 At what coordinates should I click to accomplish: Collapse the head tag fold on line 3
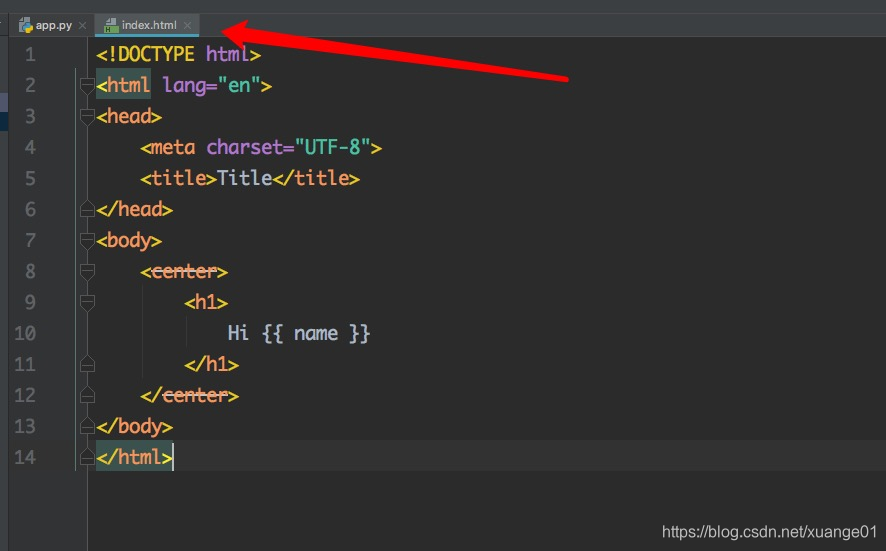87,117
